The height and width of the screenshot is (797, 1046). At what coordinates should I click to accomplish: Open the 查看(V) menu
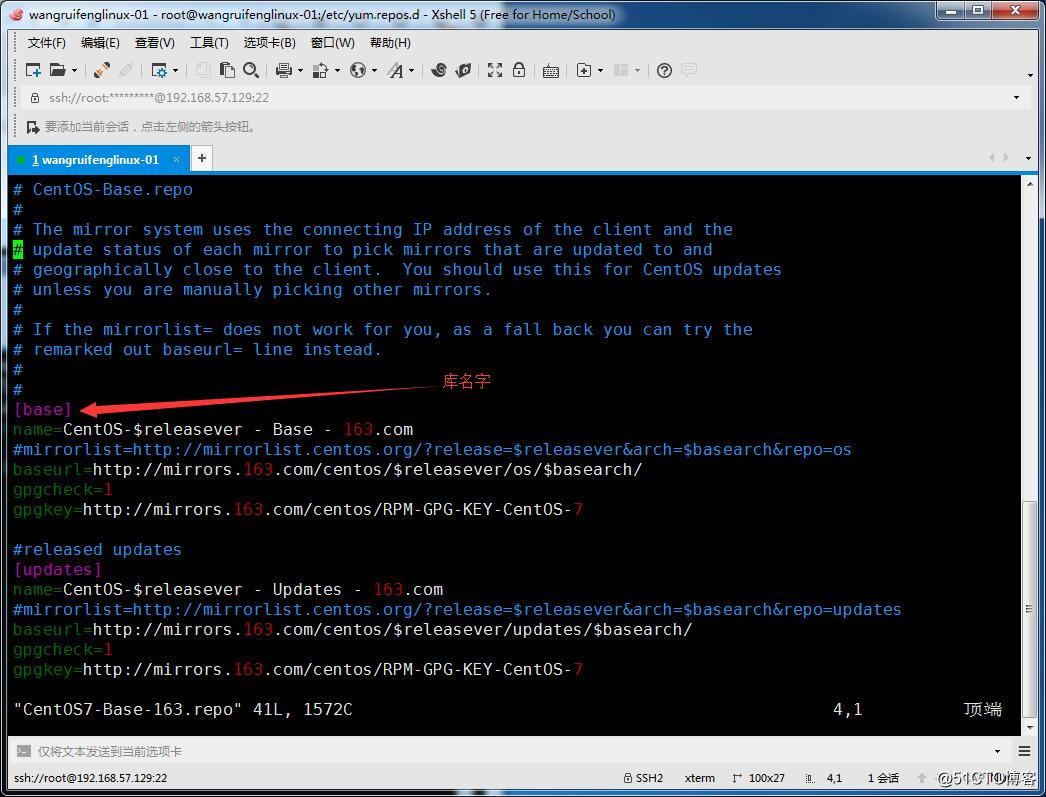[155, 43]
